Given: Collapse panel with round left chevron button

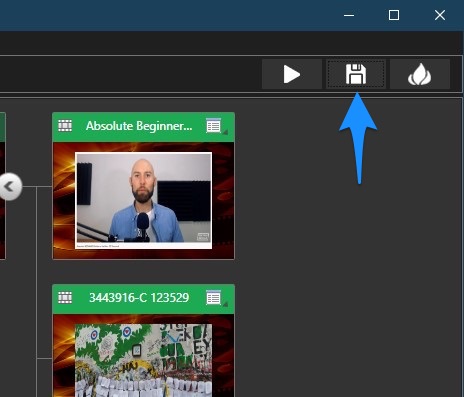Looking at the screenshot, I should pyautogui.click(x=10, y=187).
